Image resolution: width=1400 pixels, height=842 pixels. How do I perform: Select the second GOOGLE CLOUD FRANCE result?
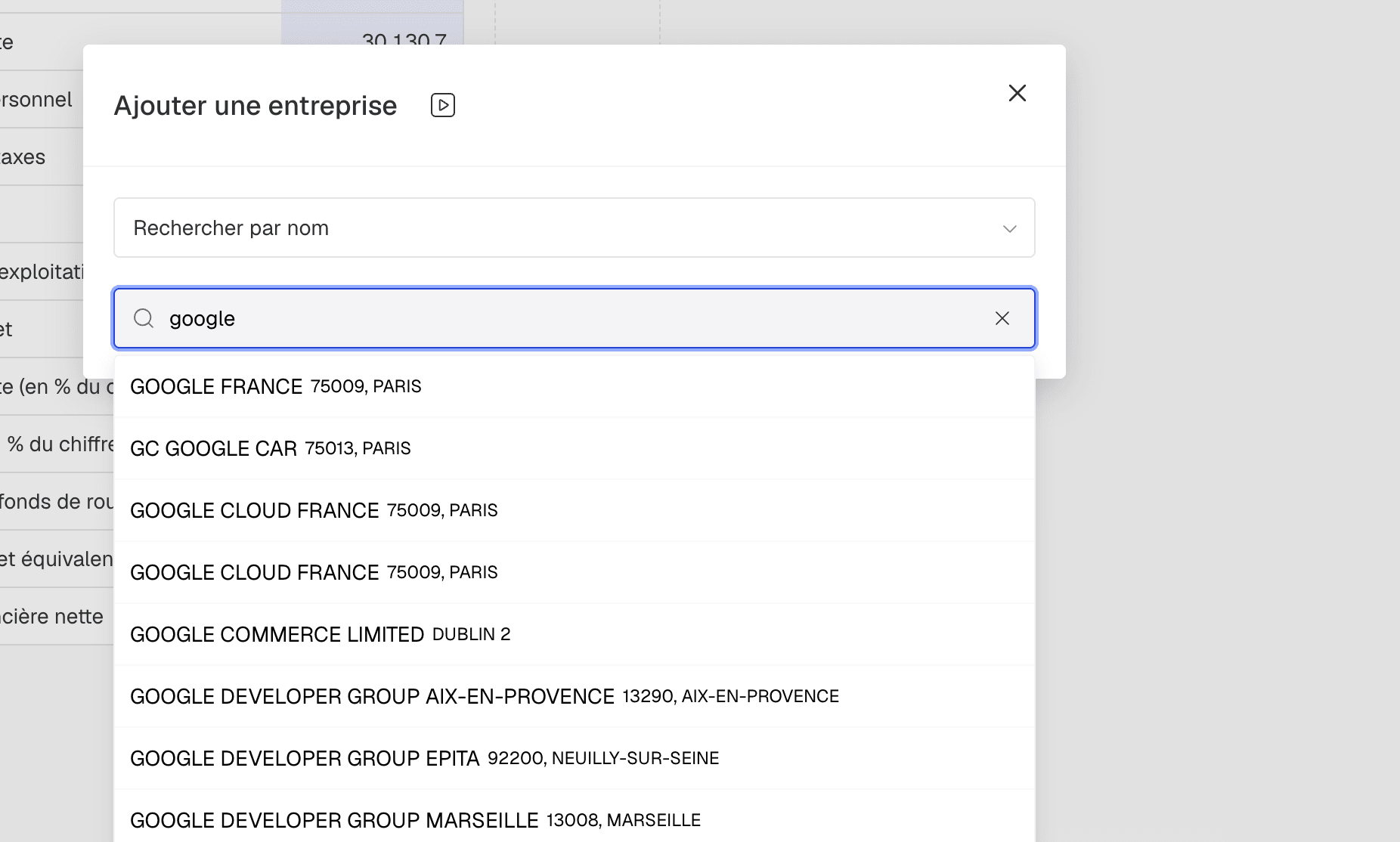point(575,572)
